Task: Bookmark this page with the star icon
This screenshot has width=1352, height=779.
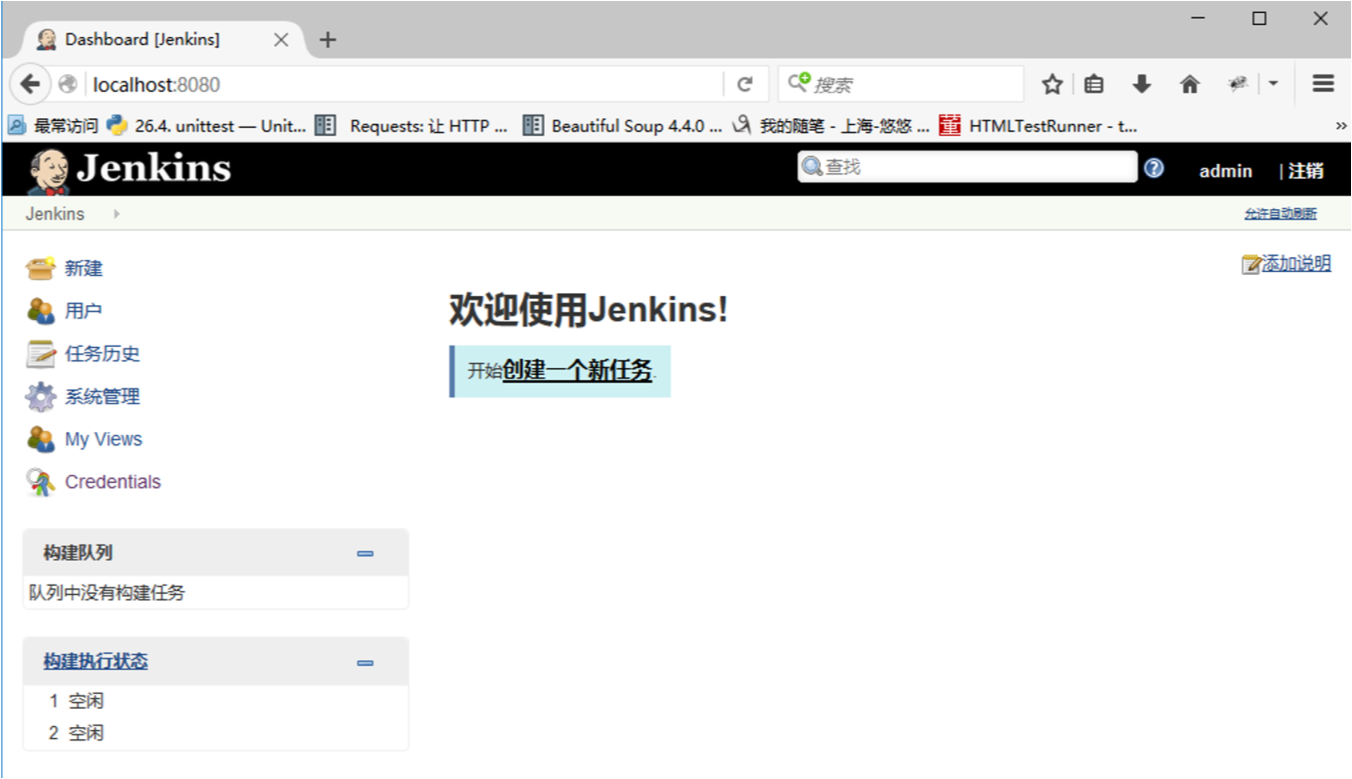Action: pyautogui.click(x=1052, y=85)
